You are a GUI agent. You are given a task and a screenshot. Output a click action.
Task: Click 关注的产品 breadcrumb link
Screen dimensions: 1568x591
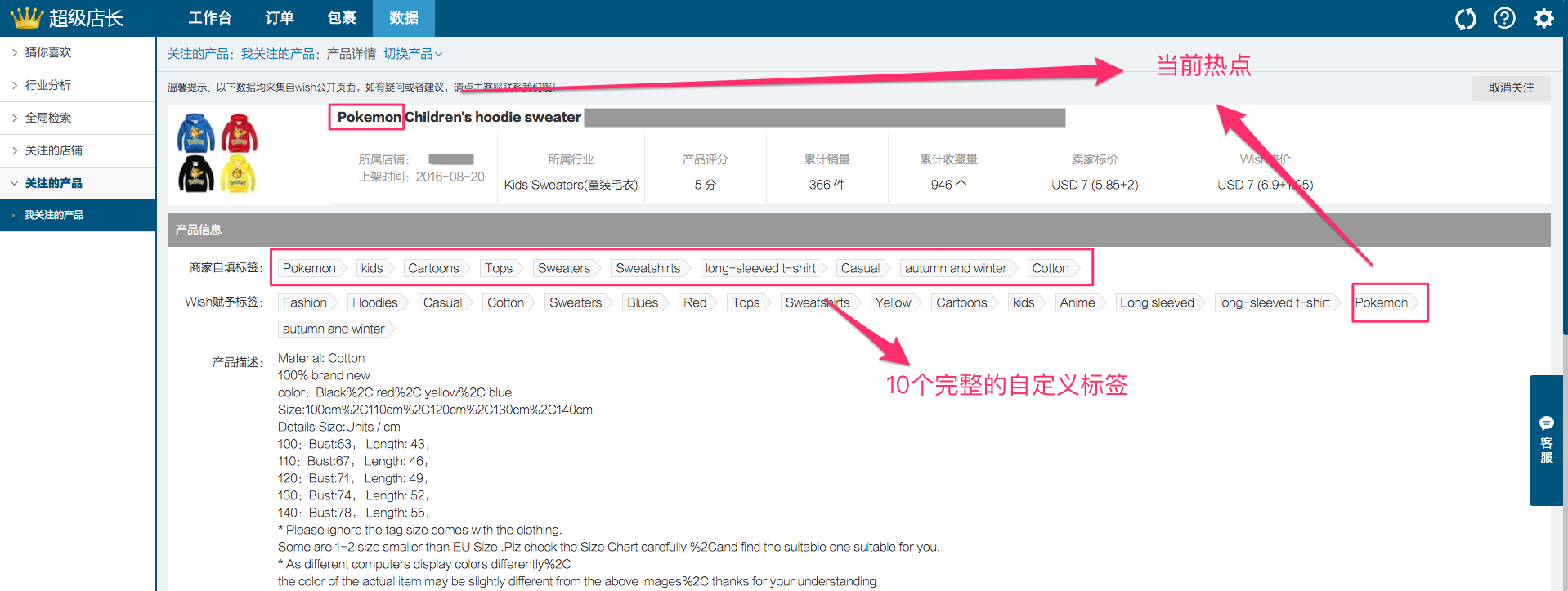[198, 54]
